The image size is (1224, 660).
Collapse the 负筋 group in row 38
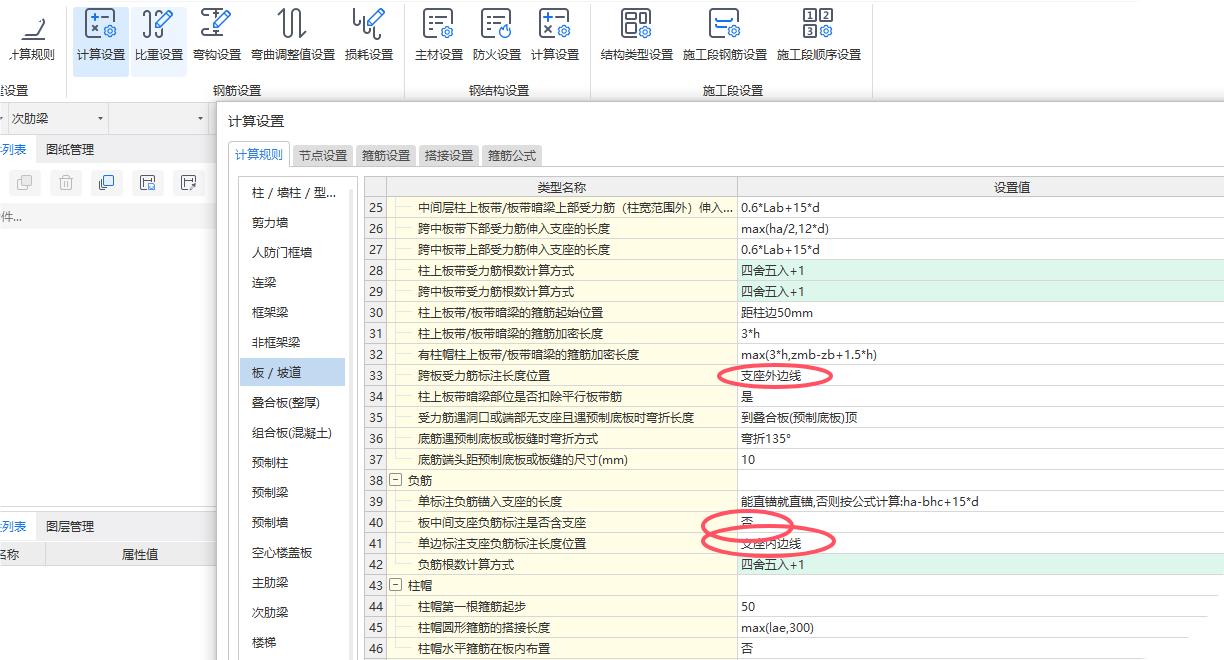tap(395, 480)
